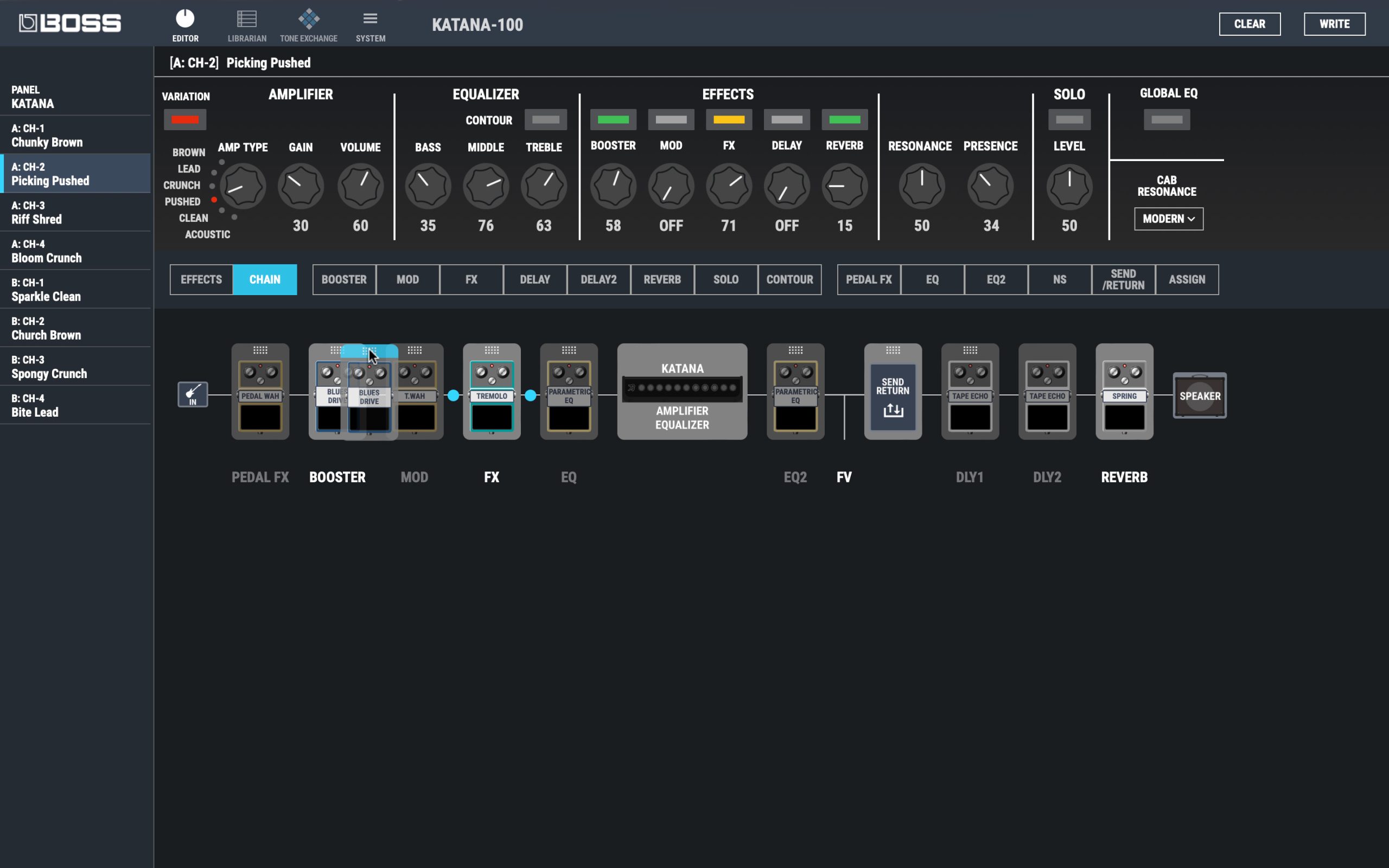The image size is (1389, 868).
Task: Toggle the Variation switch
Action: coord(185,119)
